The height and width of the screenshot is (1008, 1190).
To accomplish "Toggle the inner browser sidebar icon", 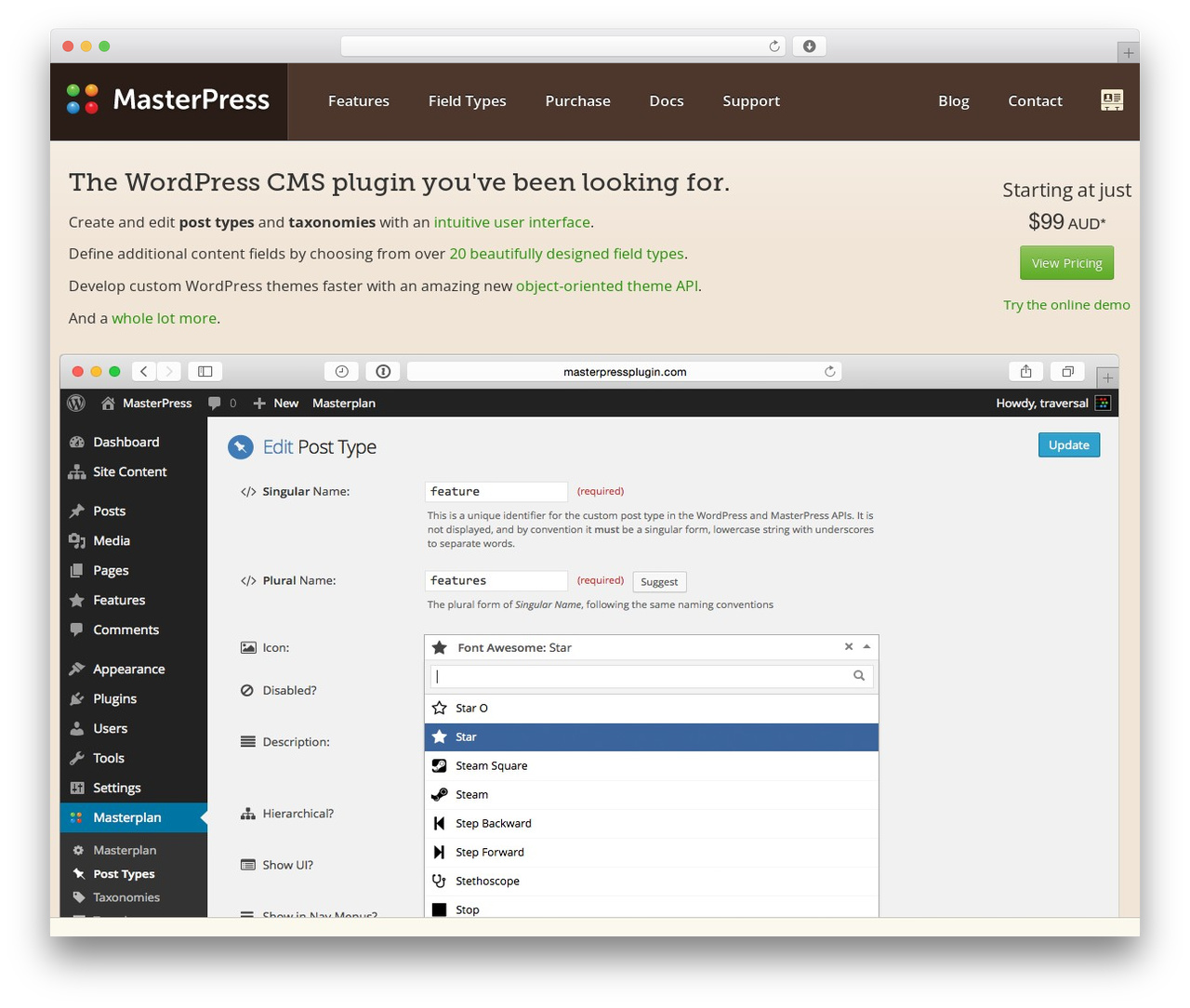I will pyautogui.click(x=205, y=371).
